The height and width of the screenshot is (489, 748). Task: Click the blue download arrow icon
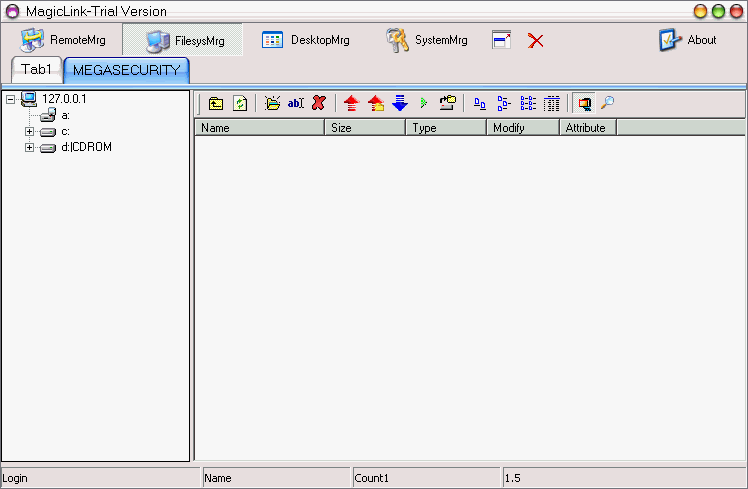(x=400, y=103)
